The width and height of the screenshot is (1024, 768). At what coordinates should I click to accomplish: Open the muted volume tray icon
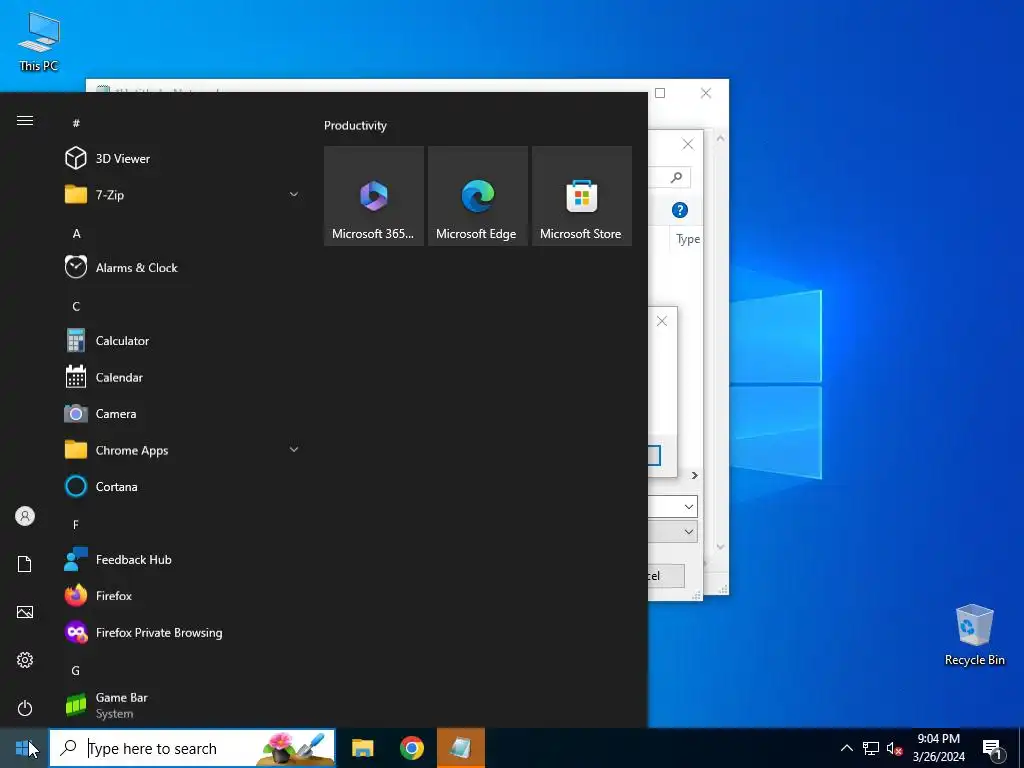(894, 748)
